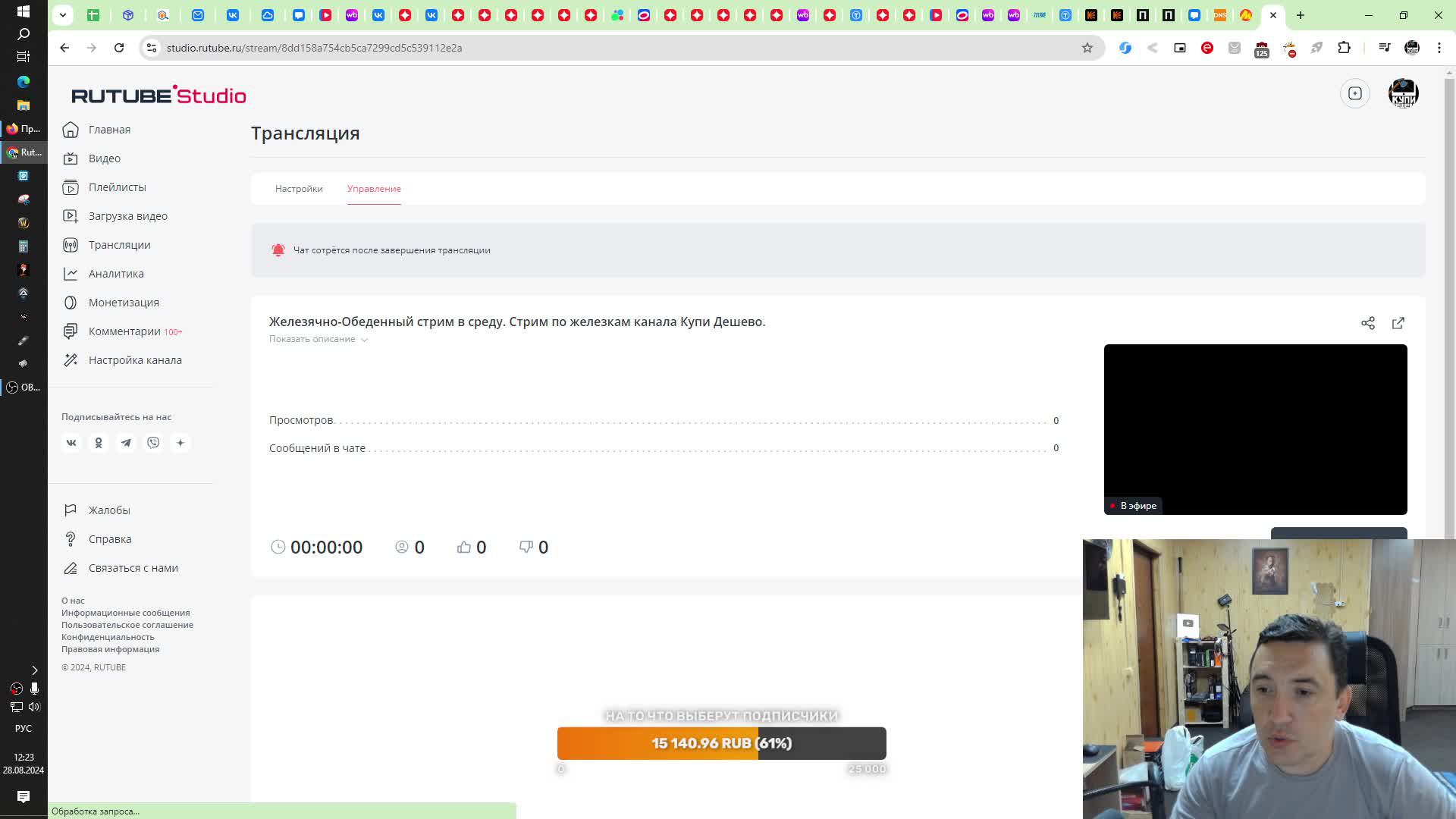Toggle microphone icon in Windows taskbar

coord(34,689)
